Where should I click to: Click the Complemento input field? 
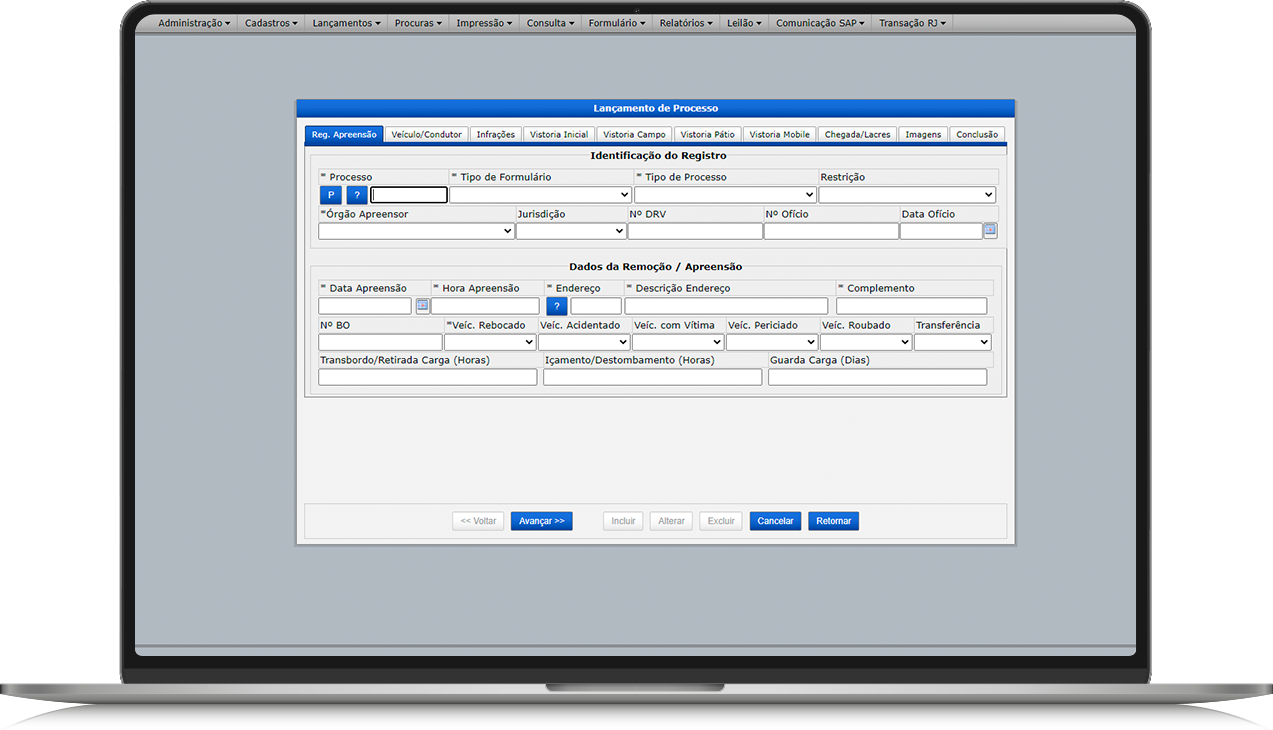(911, 306)
